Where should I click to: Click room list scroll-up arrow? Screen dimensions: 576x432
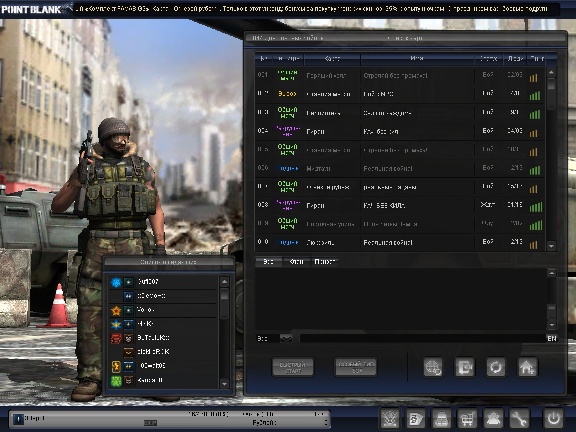551,73
